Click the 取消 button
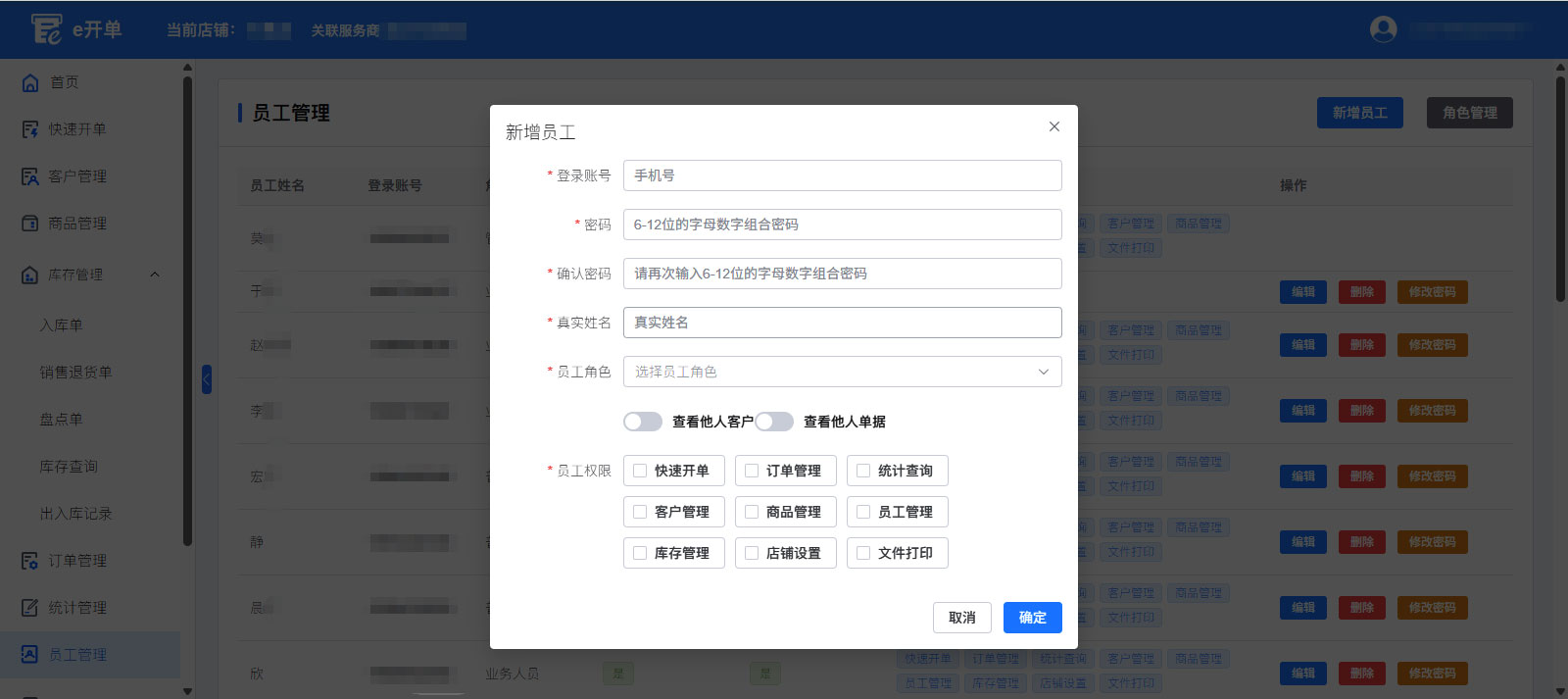This screenshot has width=1568, height=699. pos(961,618)
